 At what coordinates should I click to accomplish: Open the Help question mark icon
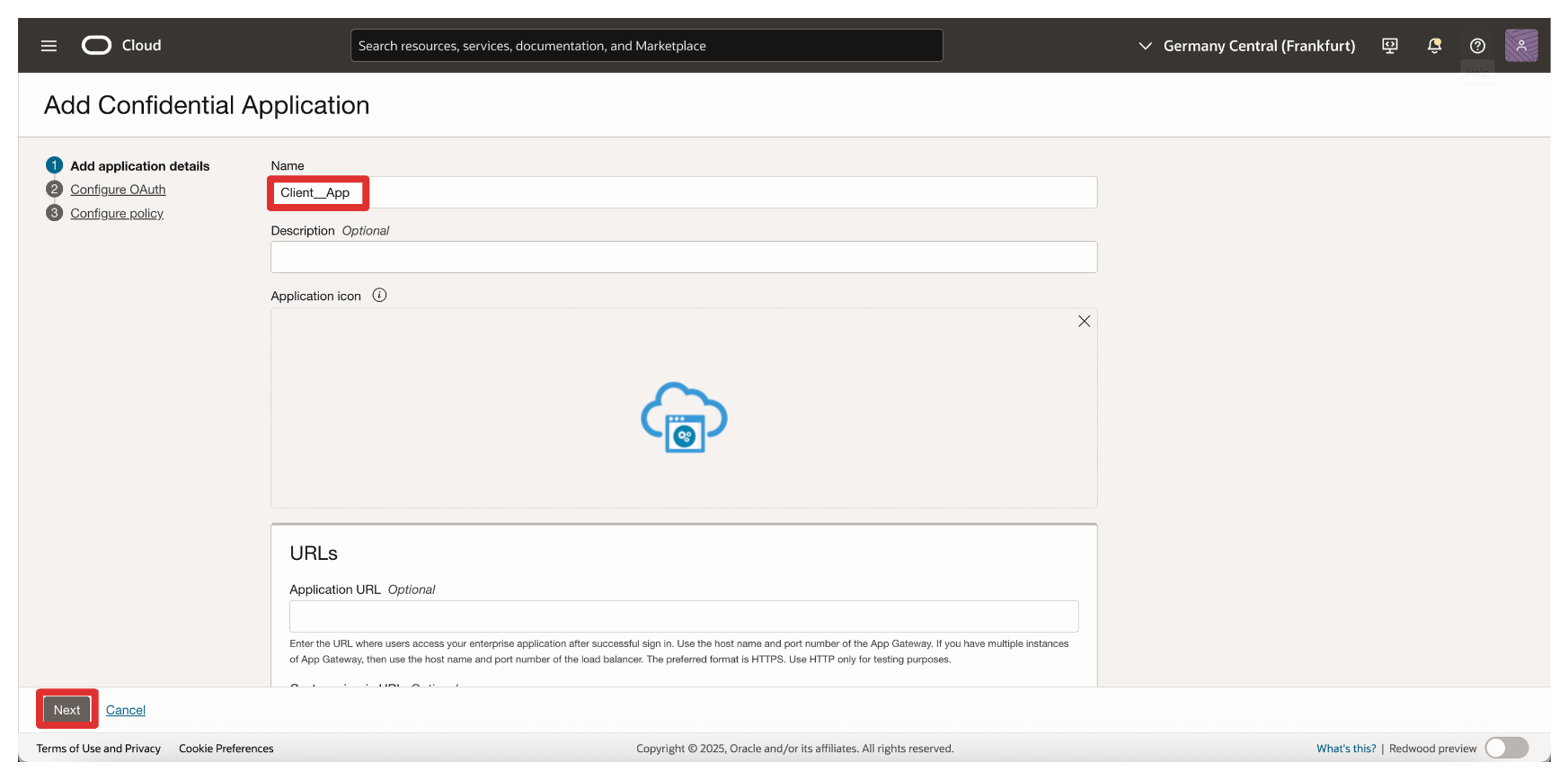click(x=1477, y=46)
